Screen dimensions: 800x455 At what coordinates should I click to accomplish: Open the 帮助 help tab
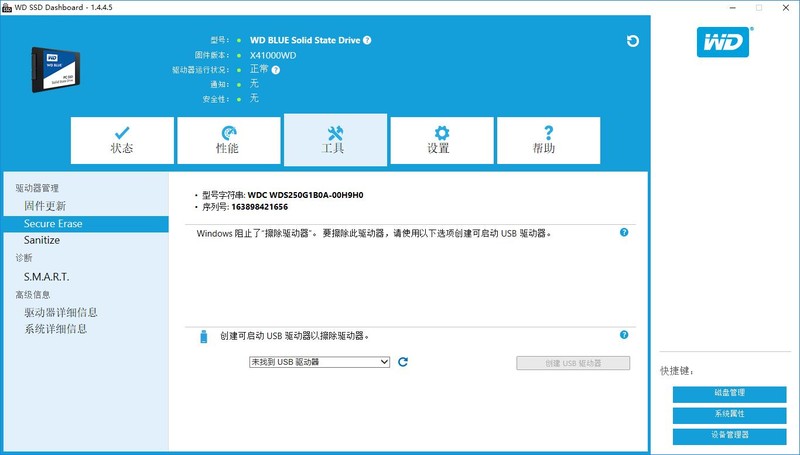click(548, 140)
